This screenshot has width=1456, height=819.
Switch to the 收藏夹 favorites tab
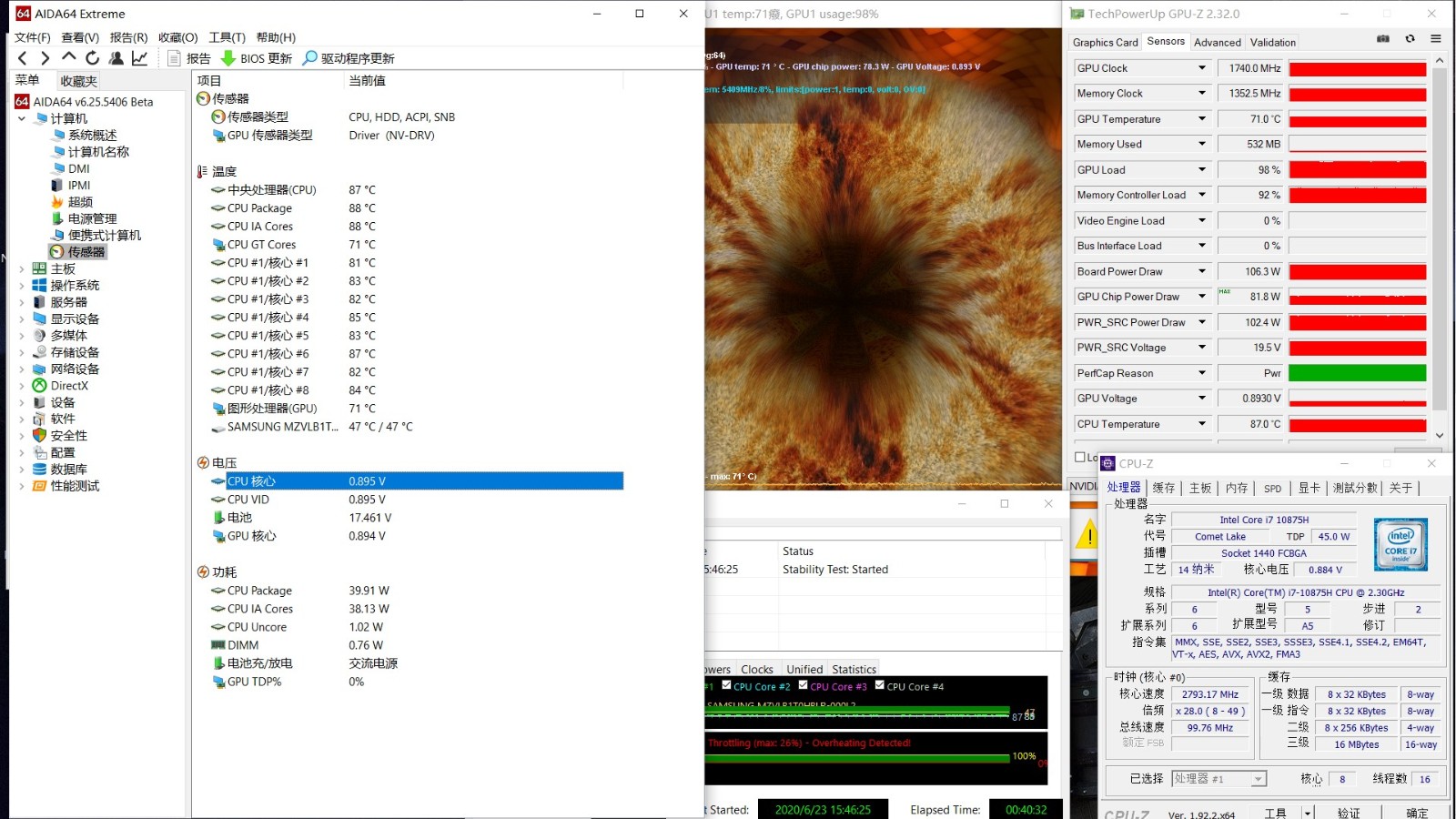pos(79,81)
